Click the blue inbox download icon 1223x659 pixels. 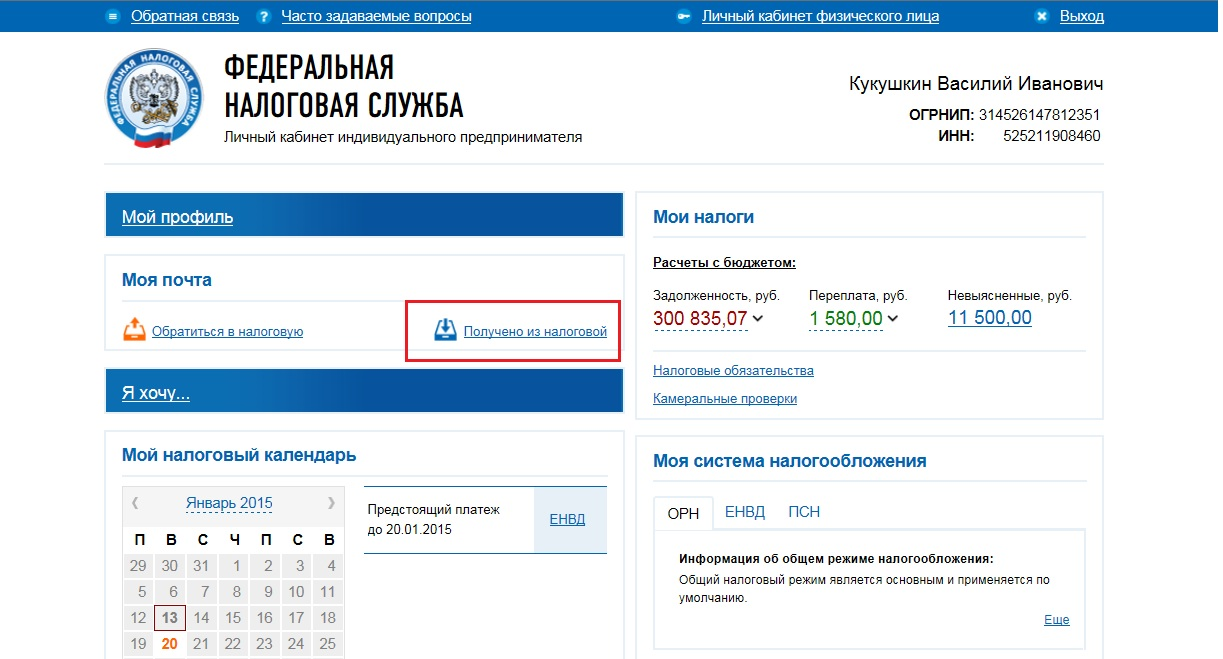(x=446, y=330)
